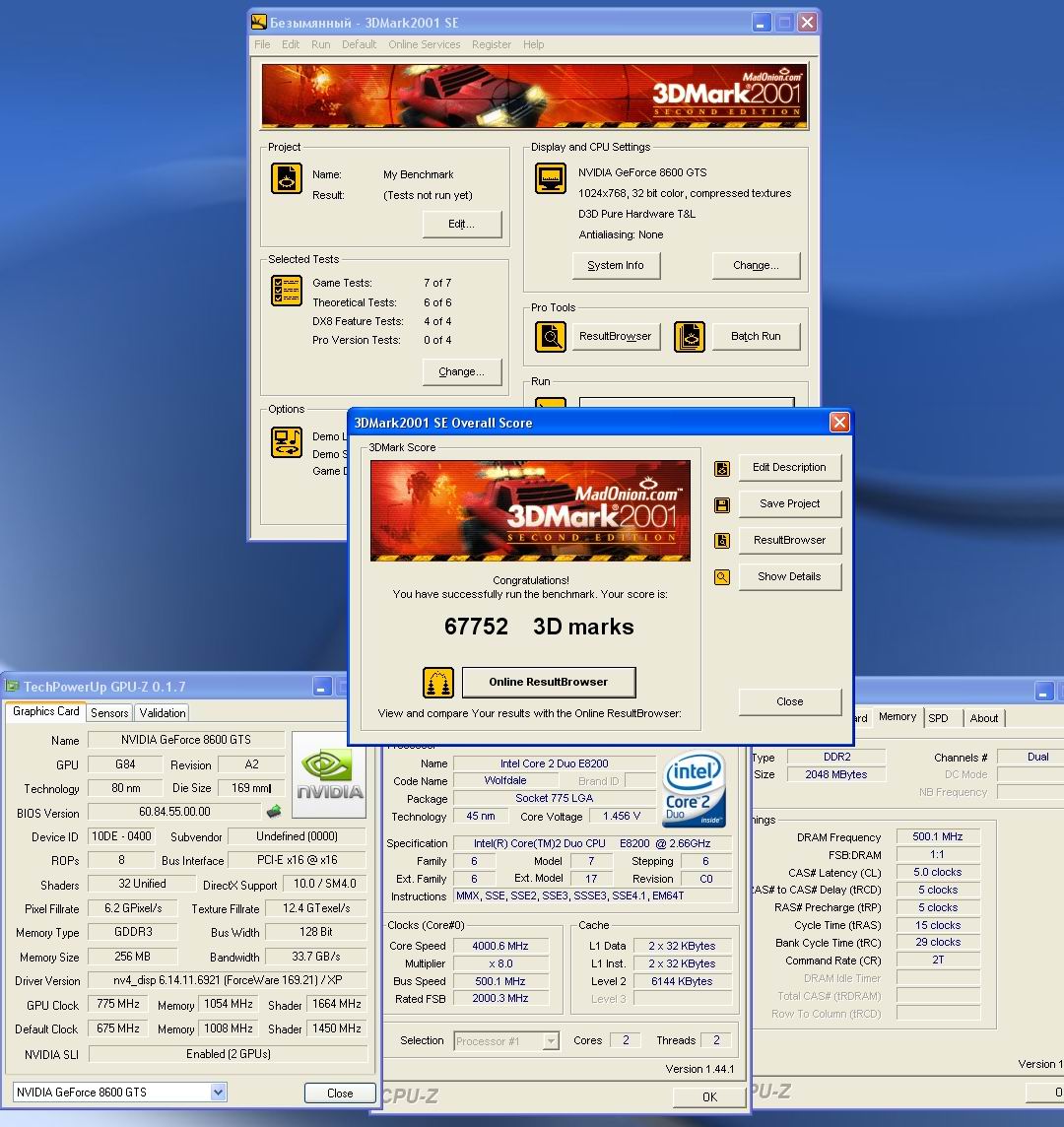This screenshot has width=1064, height=1127.
Task: Click the Save Project button
Action: [789, 503]
